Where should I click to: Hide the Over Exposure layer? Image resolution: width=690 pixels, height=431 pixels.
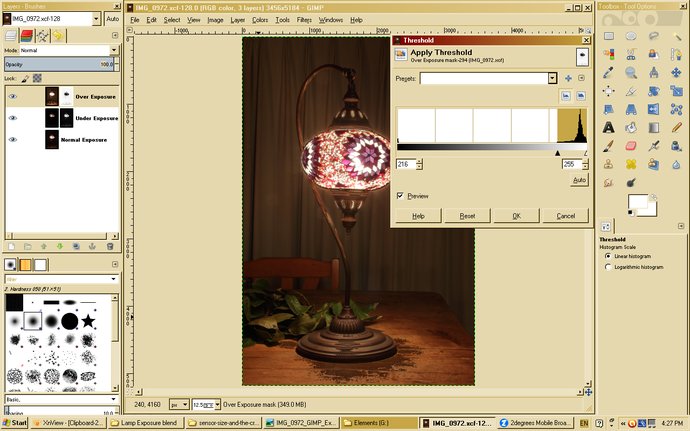[13, 96]
